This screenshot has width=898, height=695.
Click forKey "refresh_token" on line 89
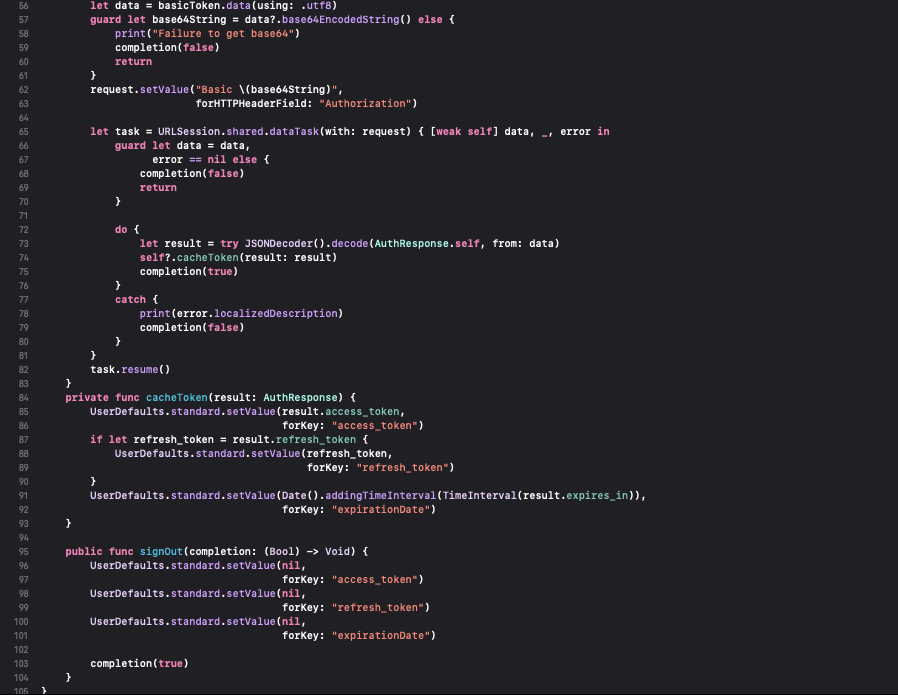(380, 468)
